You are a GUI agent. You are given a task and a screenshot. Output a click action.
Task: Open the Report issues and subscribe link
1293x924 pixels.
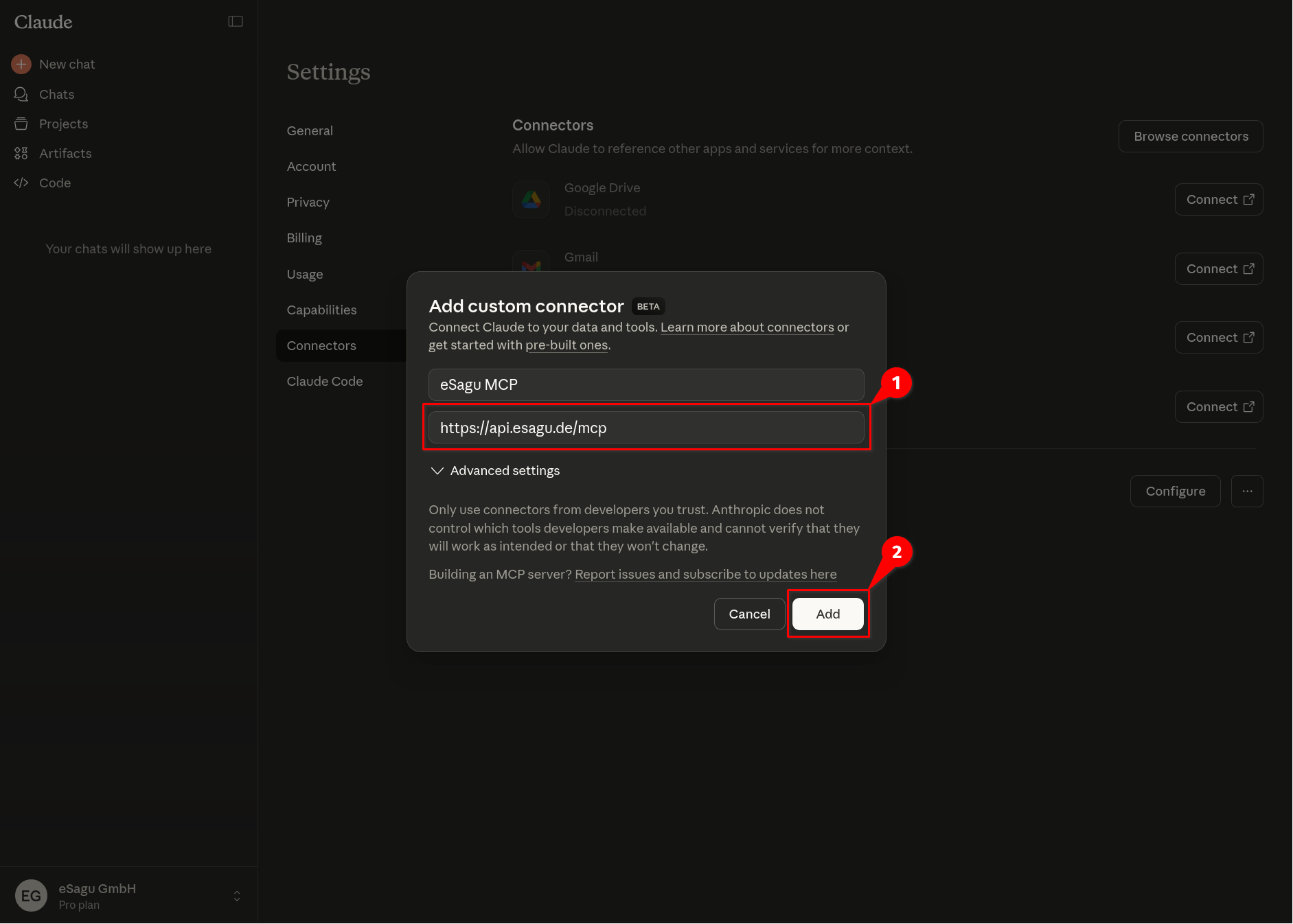pos(705,574)
